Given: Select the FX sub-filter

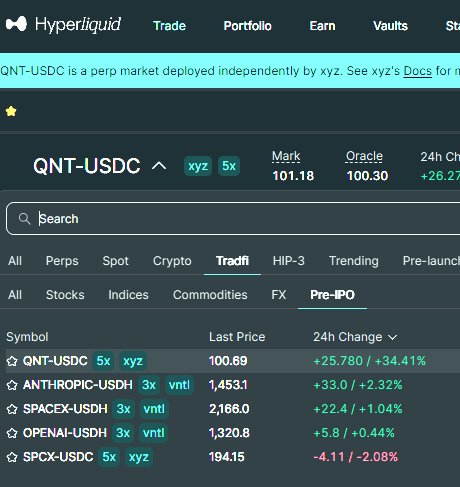Looking at the screenshot, I should [x=279, y=295].
